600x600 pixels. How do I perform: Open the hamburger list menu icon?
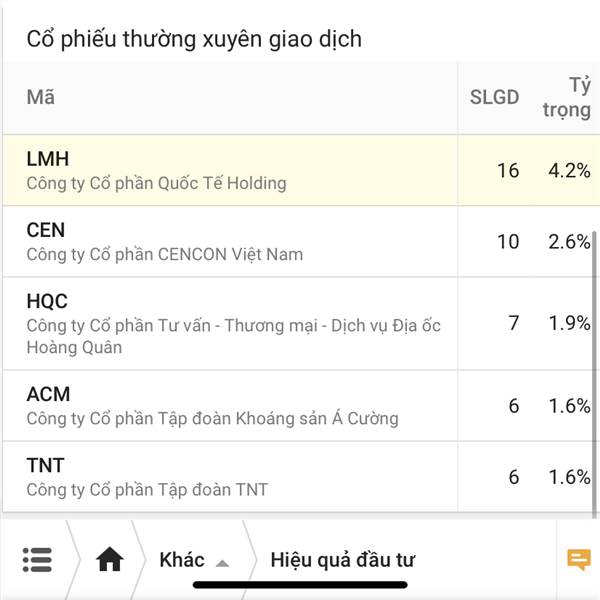[x=37, y=560]
